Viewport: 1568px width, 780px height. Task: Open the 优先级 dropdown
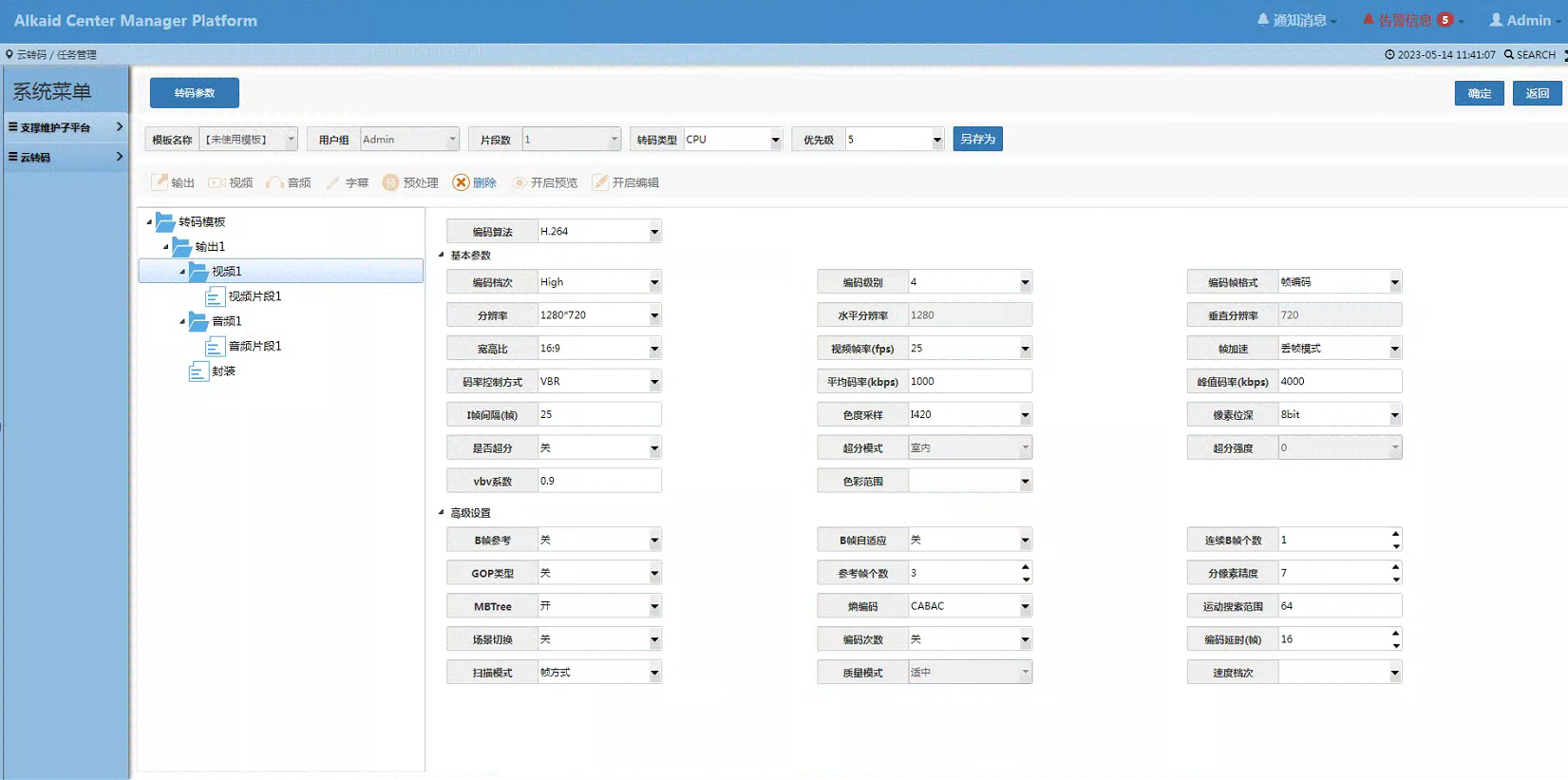936,140
